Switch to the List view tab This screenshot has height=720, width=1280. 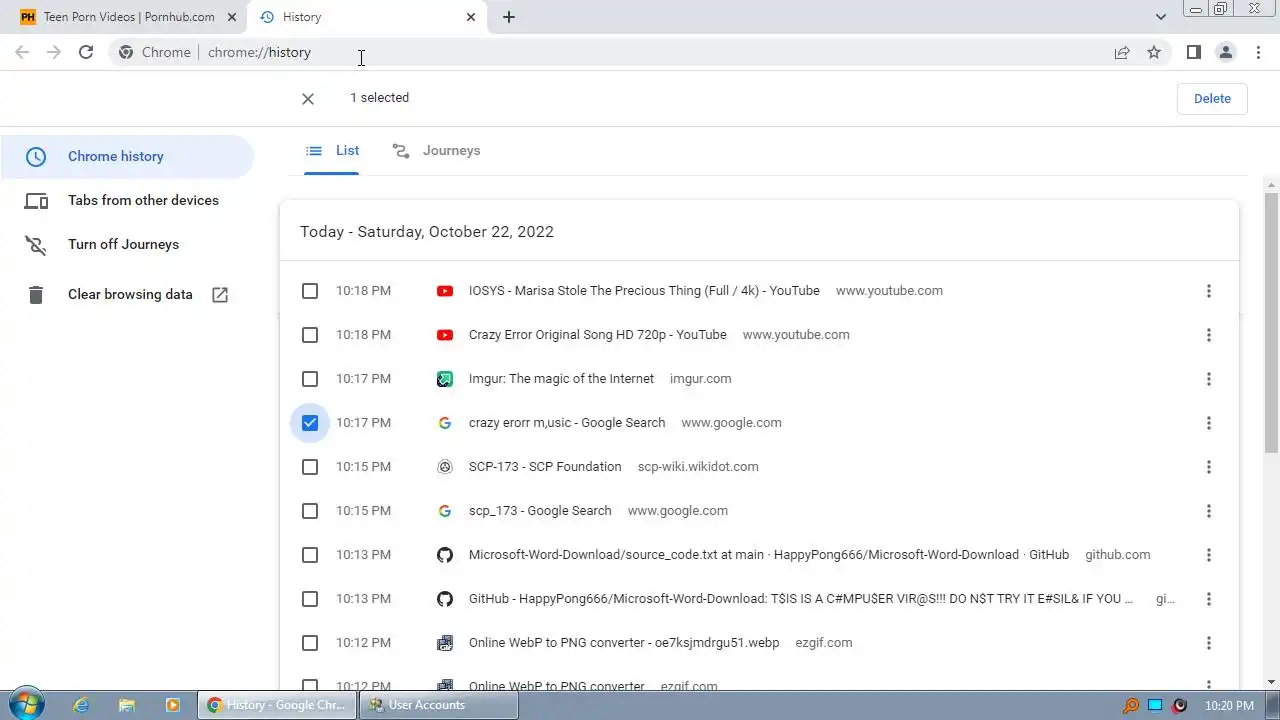[332, 151]
